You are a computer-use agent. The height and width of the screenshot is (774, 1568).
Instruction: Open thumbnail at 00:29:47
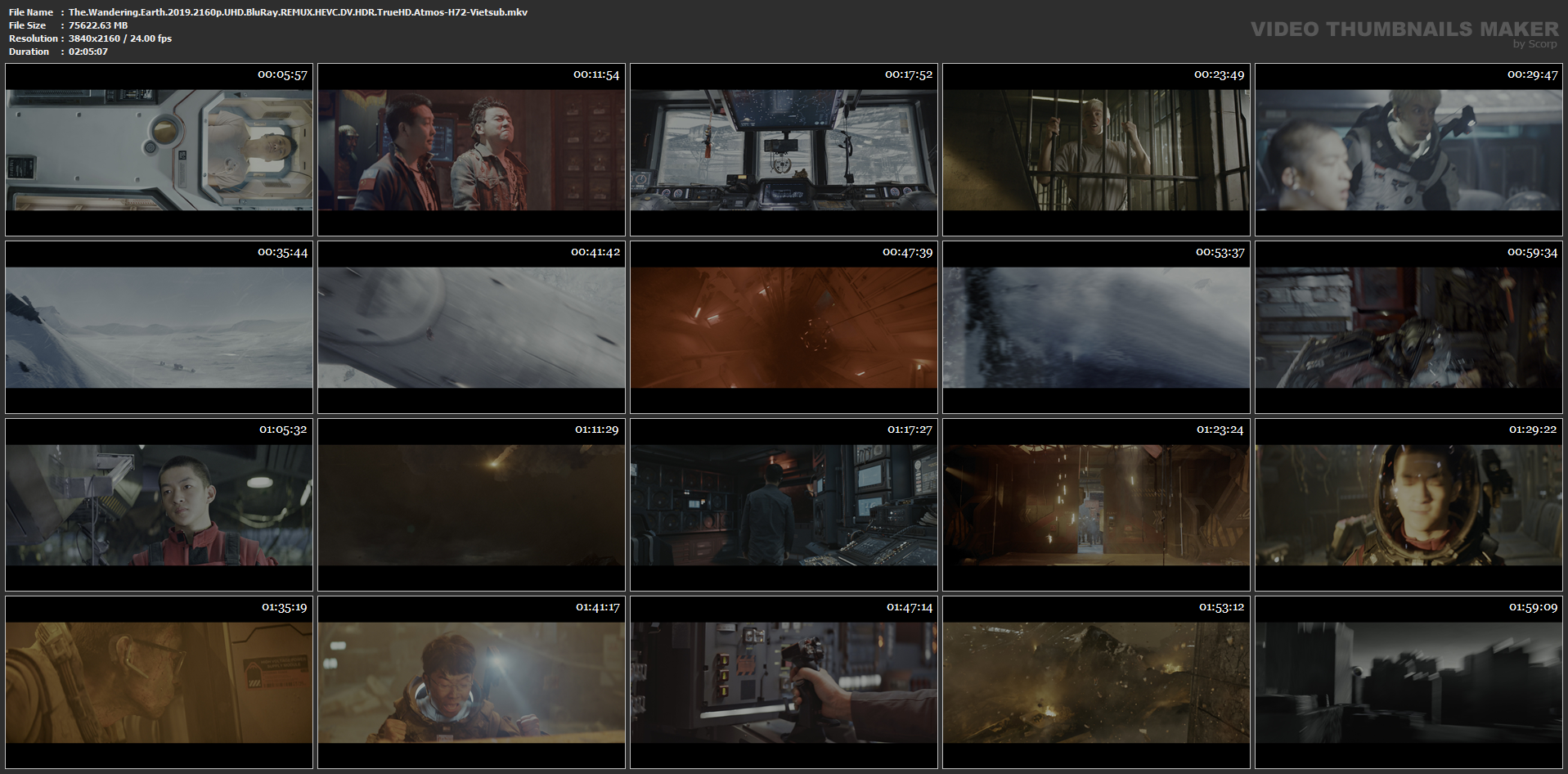tap(1409, 150)
